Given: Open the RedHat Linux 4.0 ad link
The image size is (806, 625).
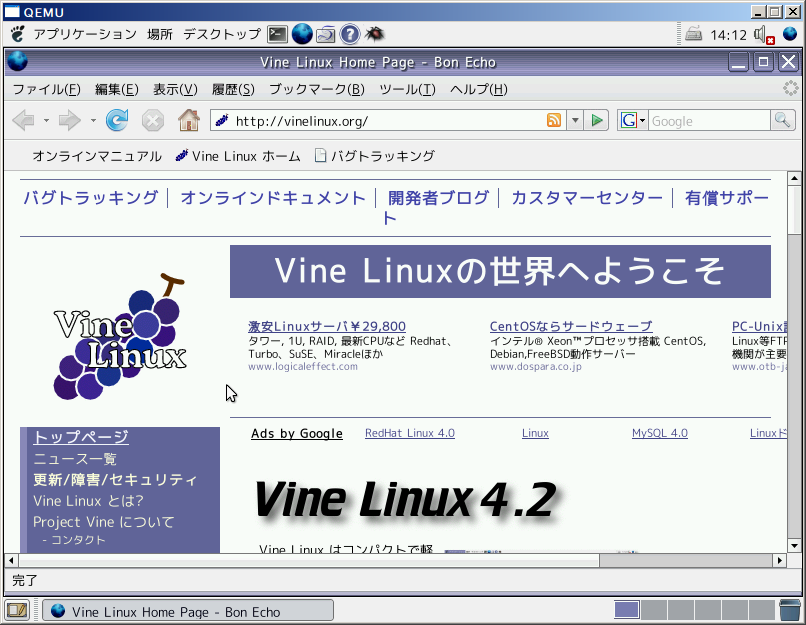Looking at the screenshot, I should tap(410, 433).
